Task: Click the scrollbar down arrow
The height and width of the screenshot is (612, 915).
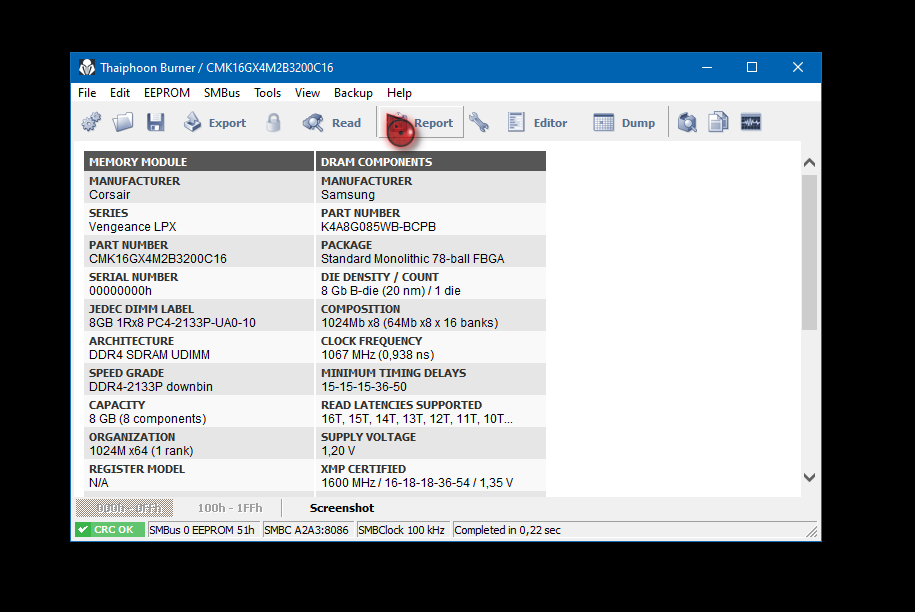Action: pos(809,477)
